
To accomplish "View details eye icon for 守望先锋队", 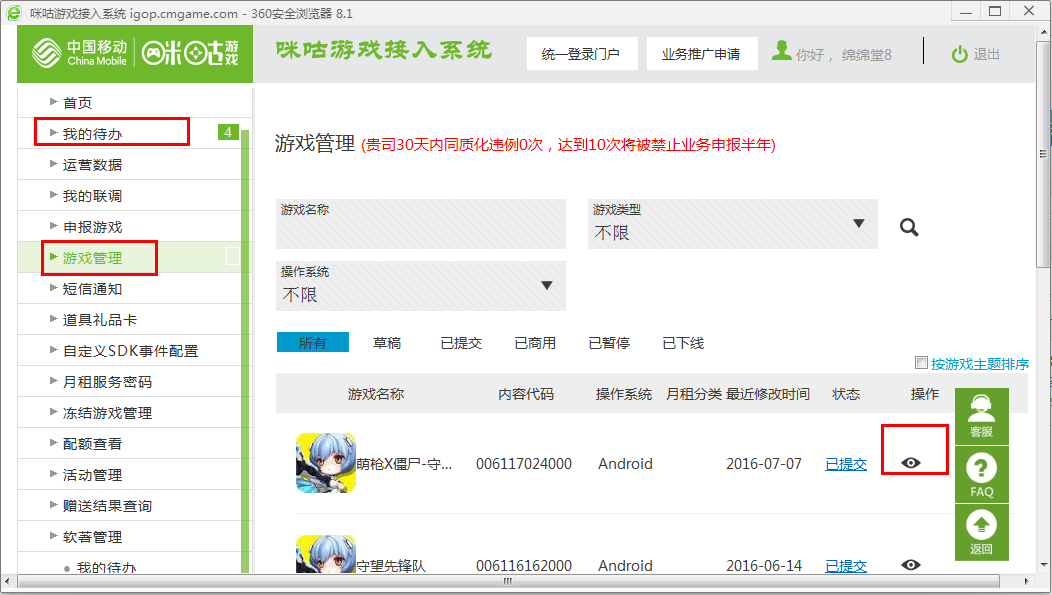I will pos(910,565).
